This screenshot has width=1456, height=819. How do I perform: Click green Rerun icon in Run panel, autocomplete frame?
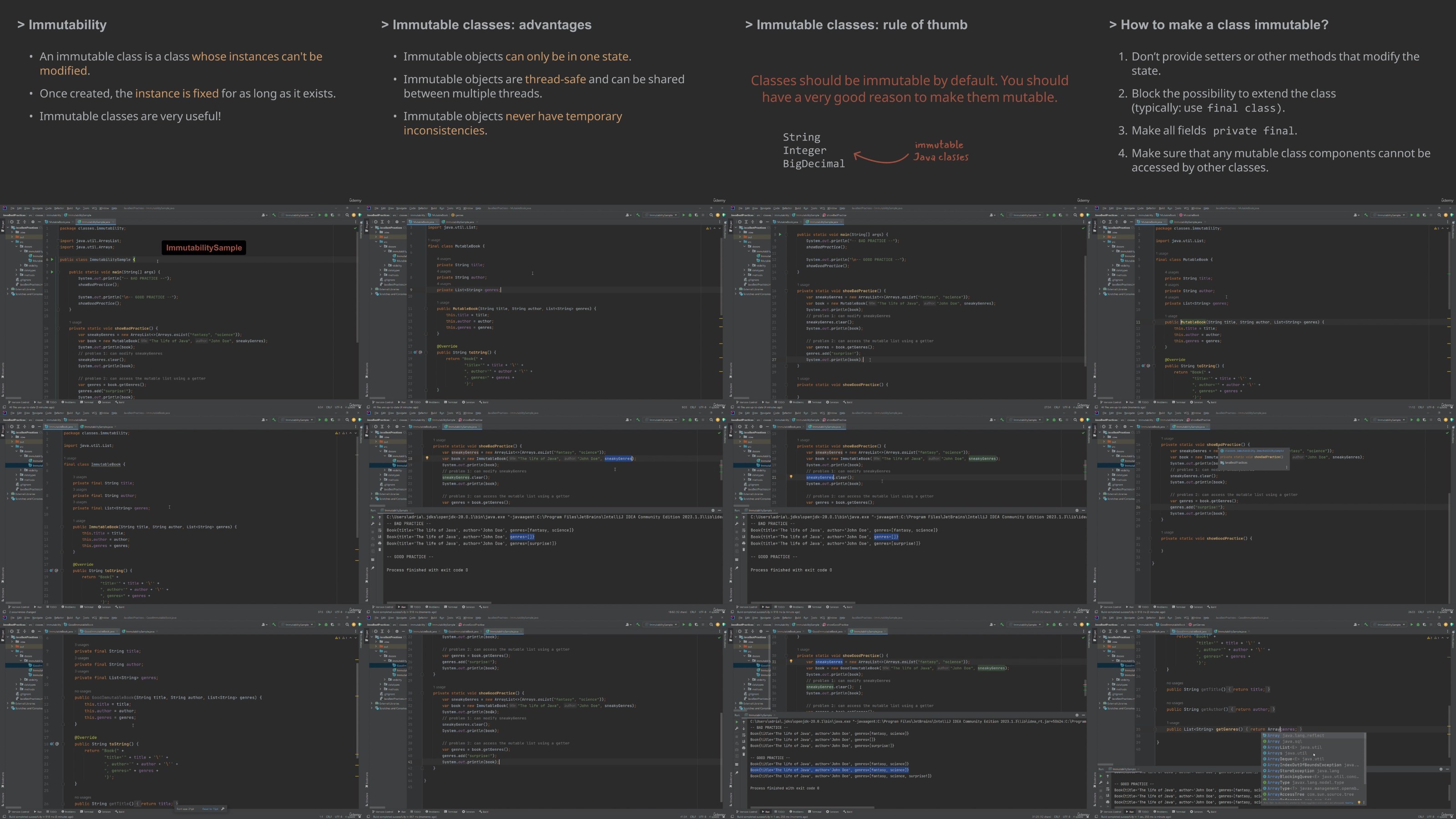(x=1101, y=776)
